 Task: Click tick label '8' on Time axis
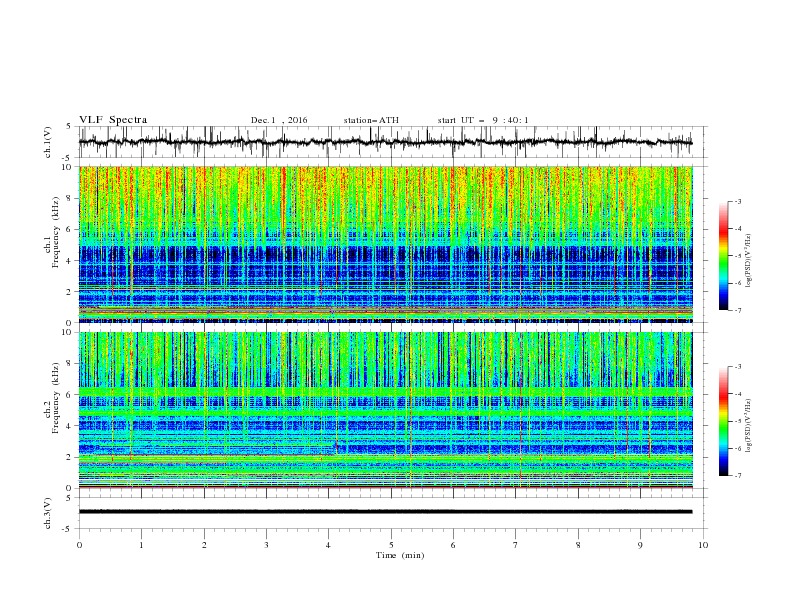pyautogui.click(x=578, y=545)
